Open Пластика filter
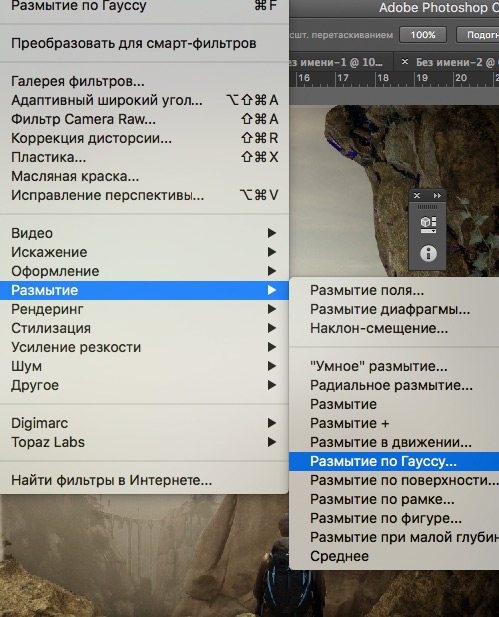Image resolution: width=499 pixels, height=617 pixels. click(144, 157)
